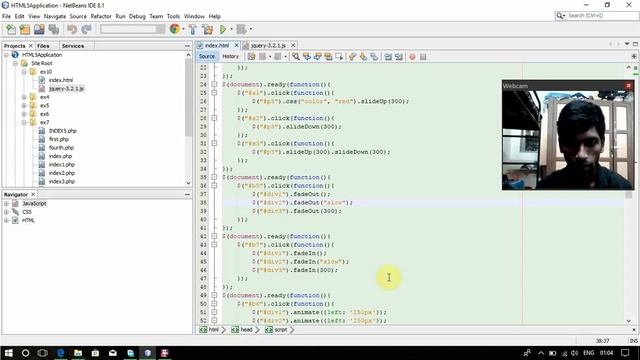This screenshot has width=640, height=360.
Task: Open the Navigate menu
Action: pos(55,16)
